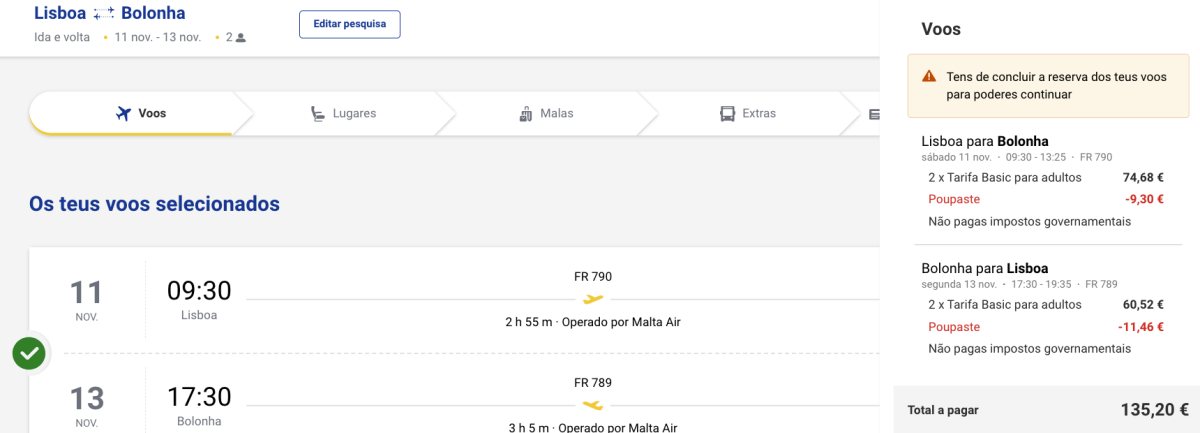The image size is (1200, 433).
Task: Click the yellow plane icon under FR 789
Action: tap(593, 405)
